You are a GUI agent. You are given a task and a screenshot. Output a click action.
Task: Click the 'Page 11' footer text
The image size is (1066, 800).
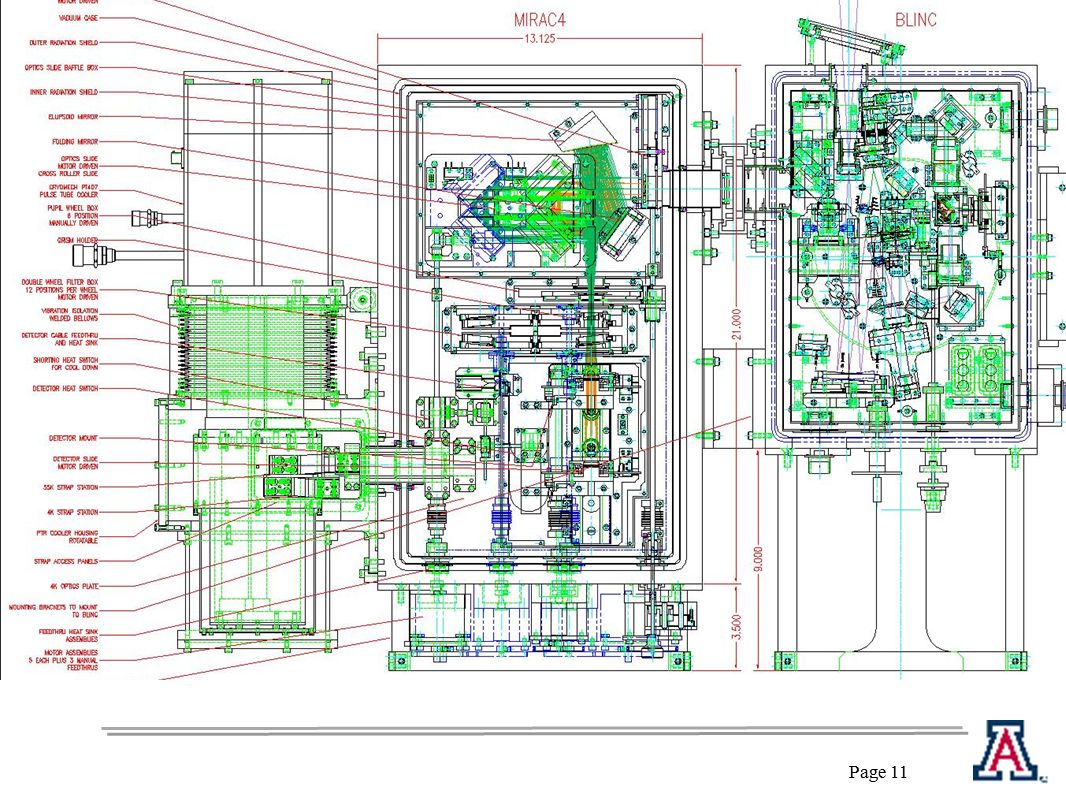(x=878, y=772)
